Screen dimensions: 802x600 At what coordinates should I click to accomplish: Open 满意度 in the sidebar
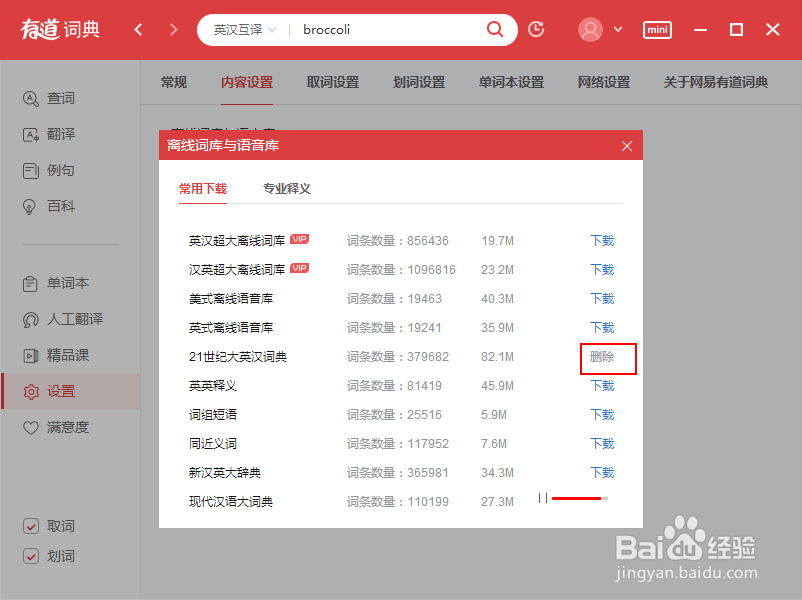pyautogui.click(x=56, y=427)
